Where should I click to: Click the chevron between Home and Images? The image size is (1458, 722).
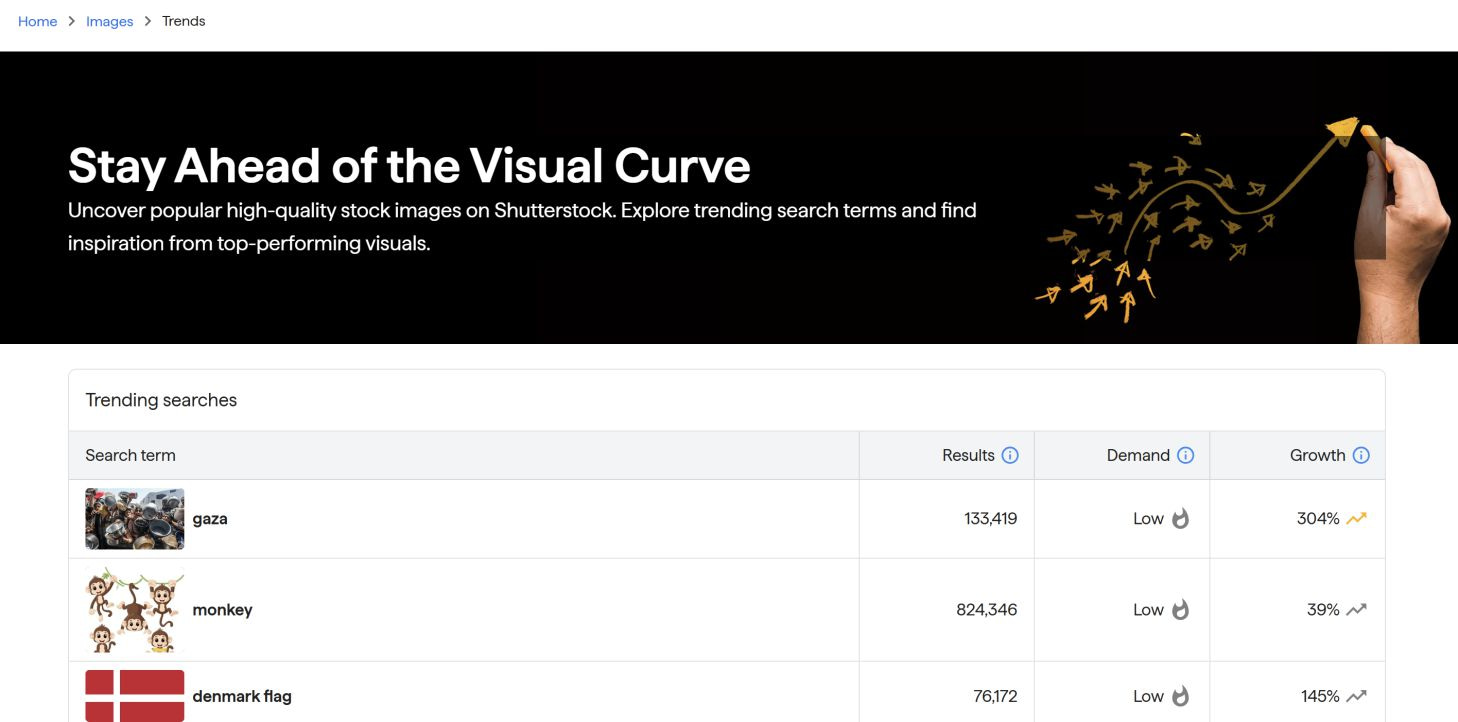point(74,21)
